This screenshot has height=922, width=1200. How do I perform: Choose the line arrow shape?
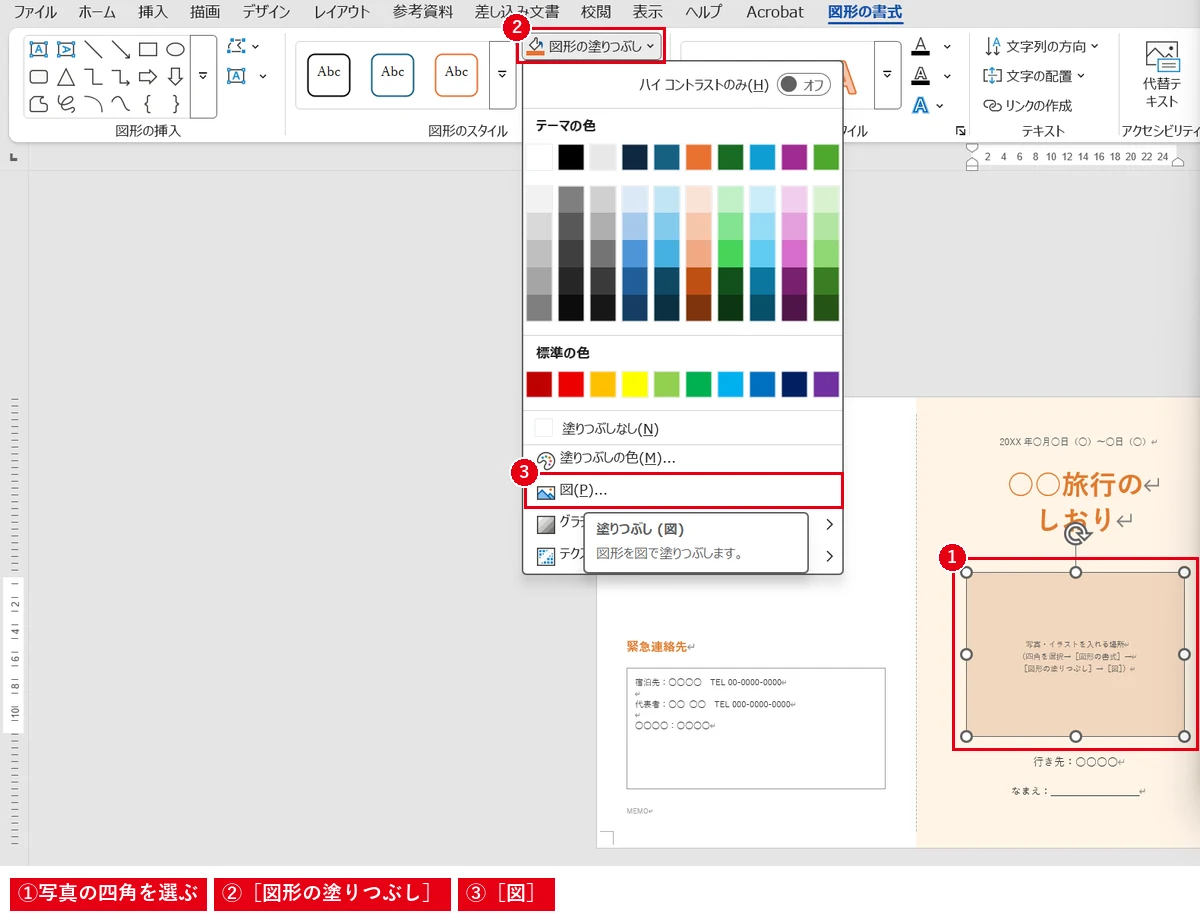tap(121, 49)
